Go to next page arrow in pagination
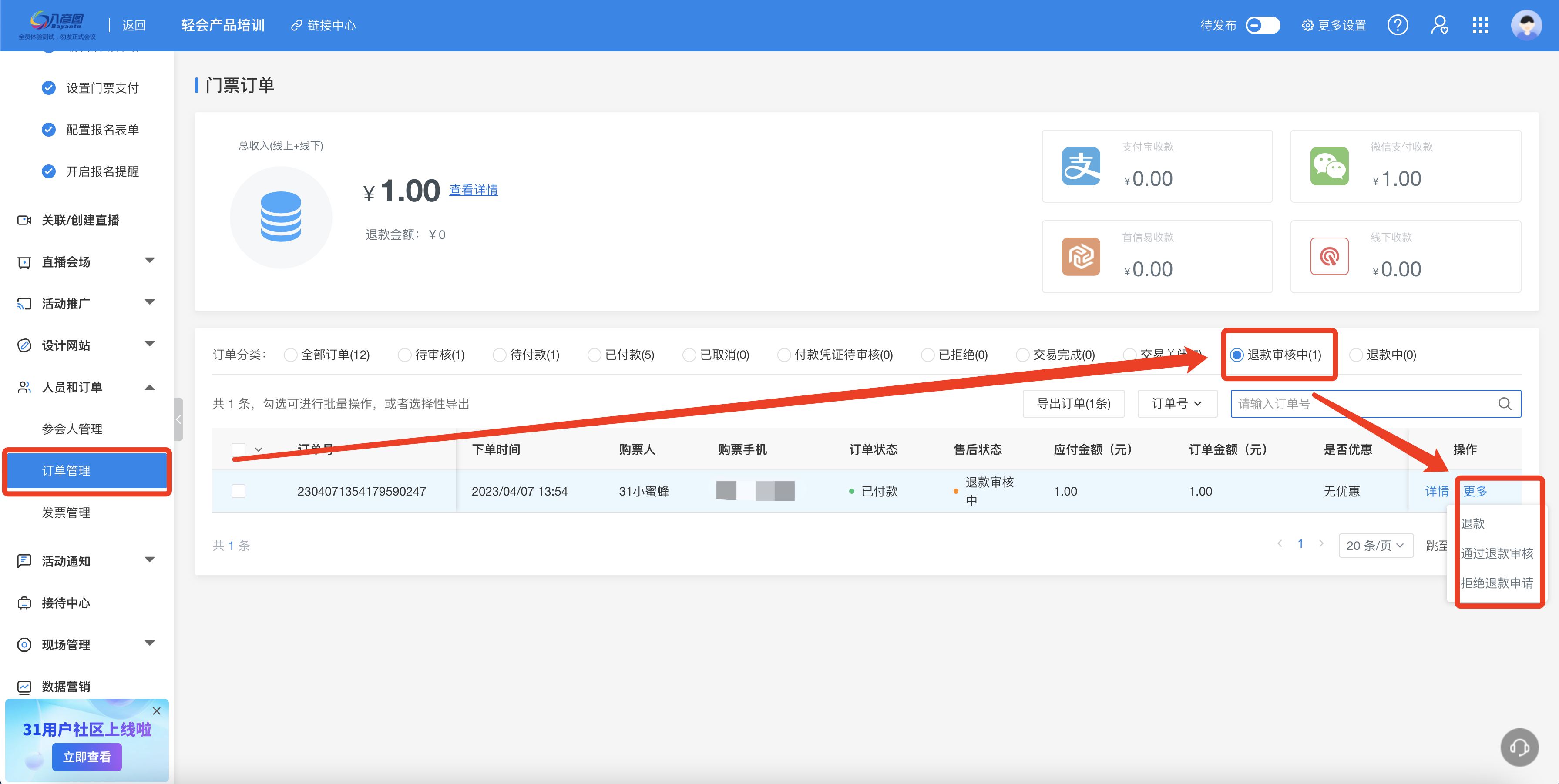This screenshot has width=1559, height=784. point(1322,544)
